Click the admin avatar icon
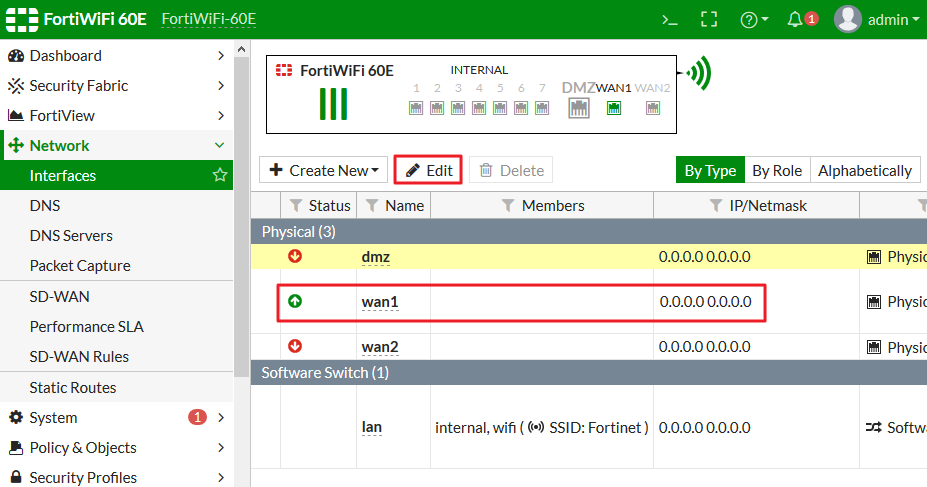Image resolution: width=927 pixels, height=487 pixels. 847,20
